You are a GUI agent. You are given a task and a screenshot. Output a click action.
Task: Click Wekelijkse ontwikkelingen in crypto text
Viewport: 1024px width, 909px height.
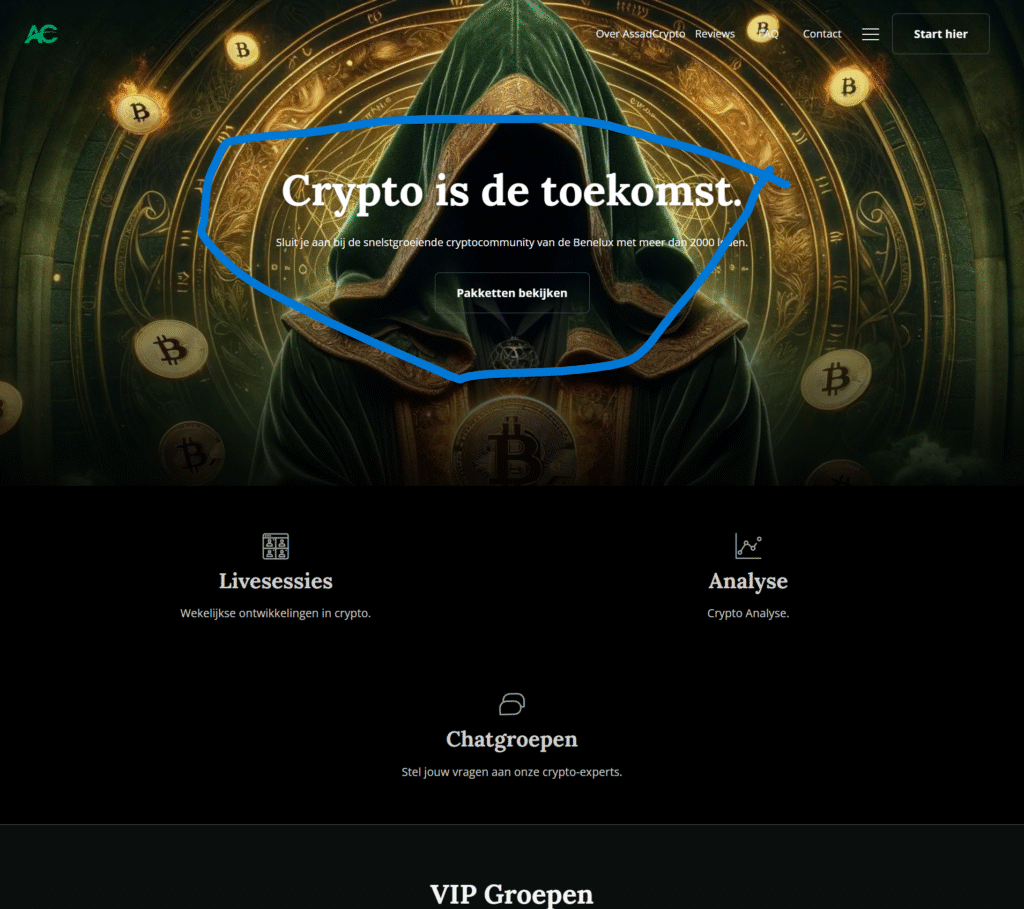[x=276, y=613]
